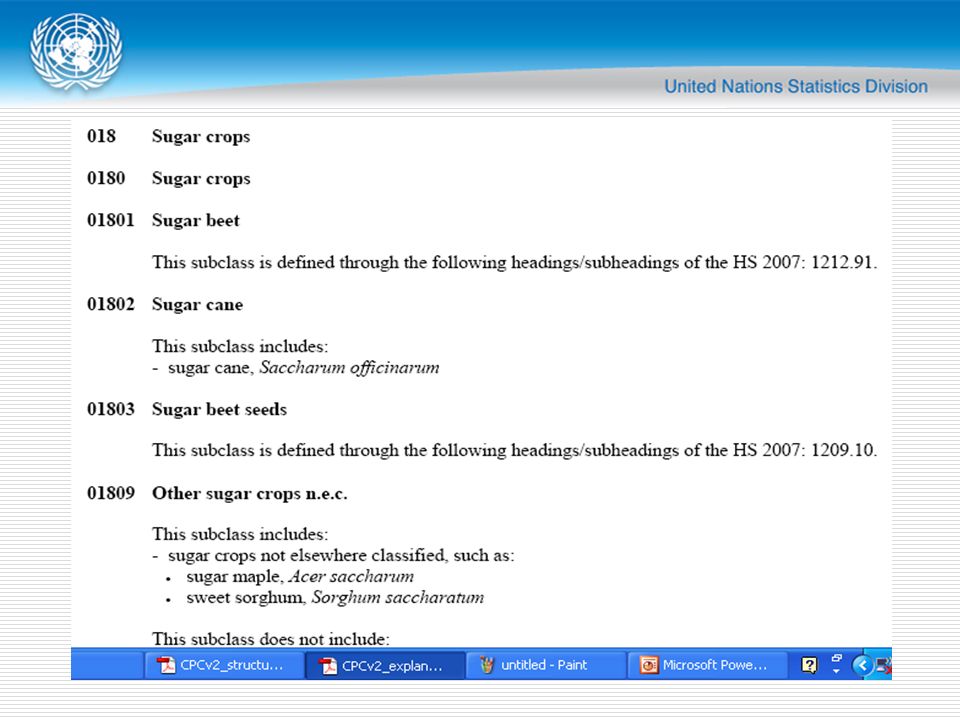960x720 pixels.
Task: Click 'This subclass does not include:' line
Action: pos(271,639)
